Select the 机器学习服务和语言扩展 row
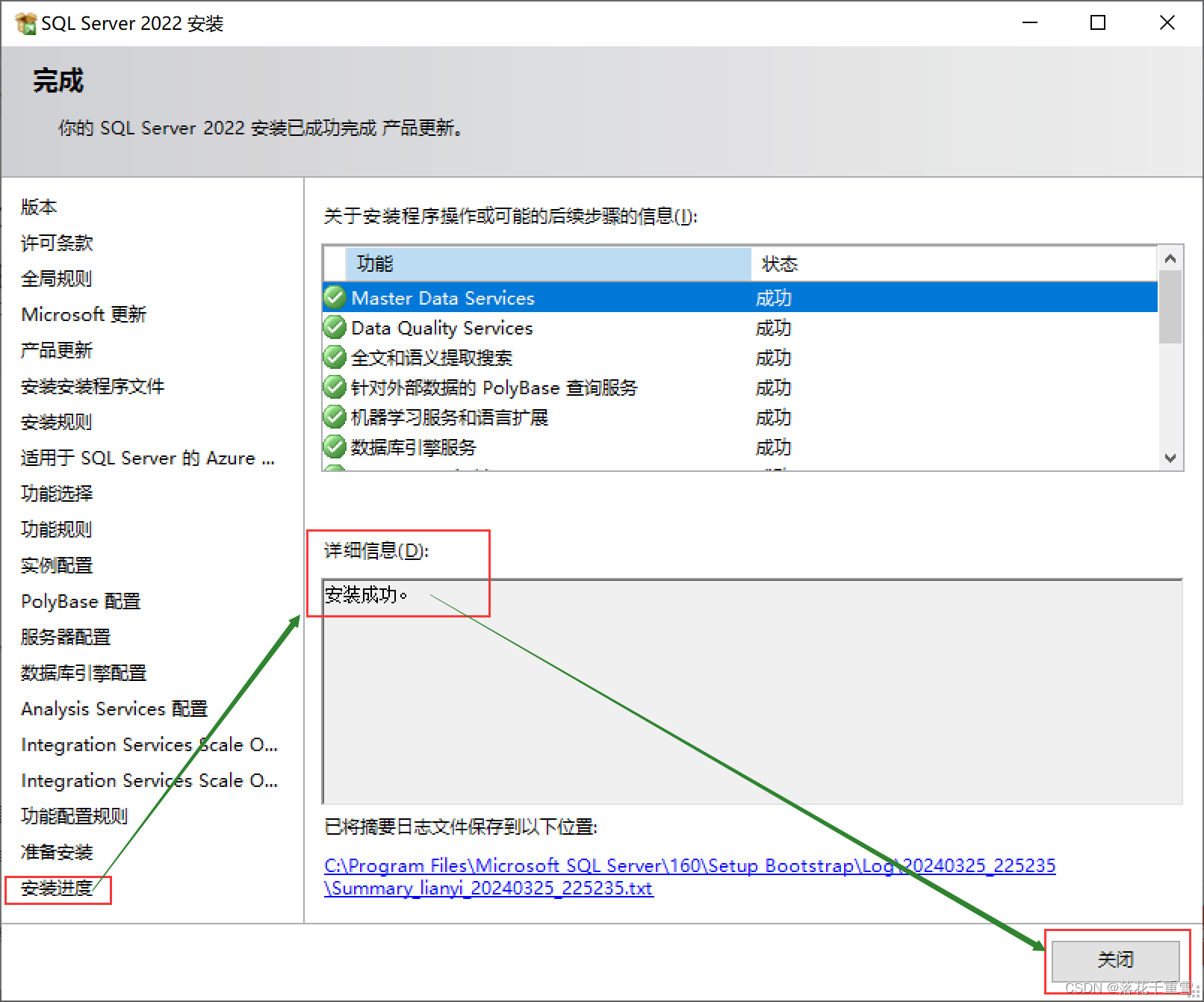 (740, 417)
